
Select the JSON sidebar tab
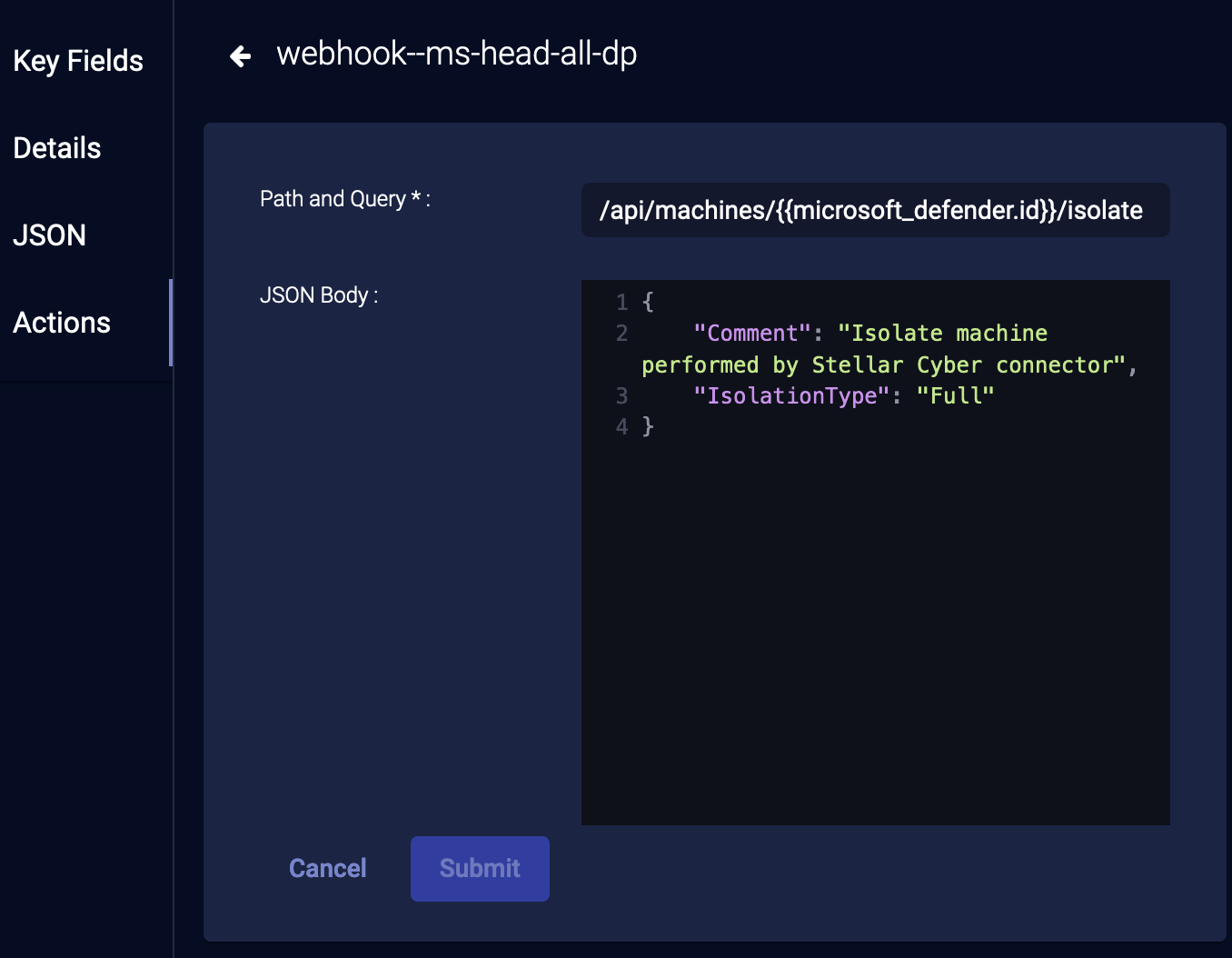click(x=50, y=235)
